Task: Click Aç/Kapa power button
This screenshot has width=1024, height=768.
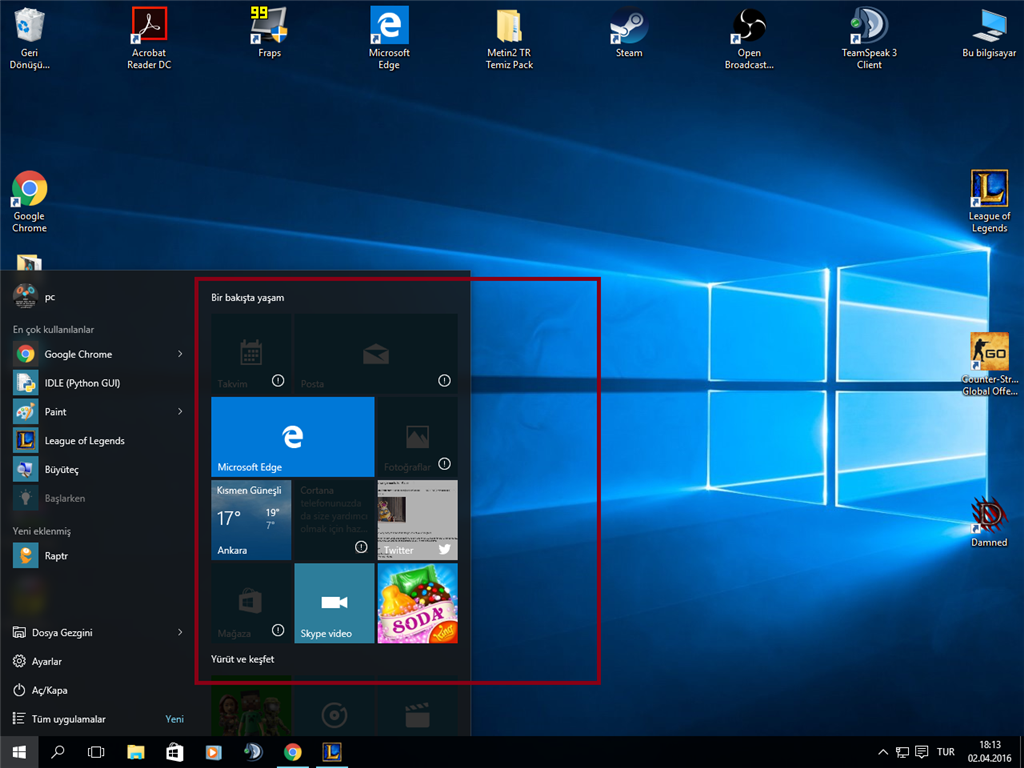Action: (98, 690)
